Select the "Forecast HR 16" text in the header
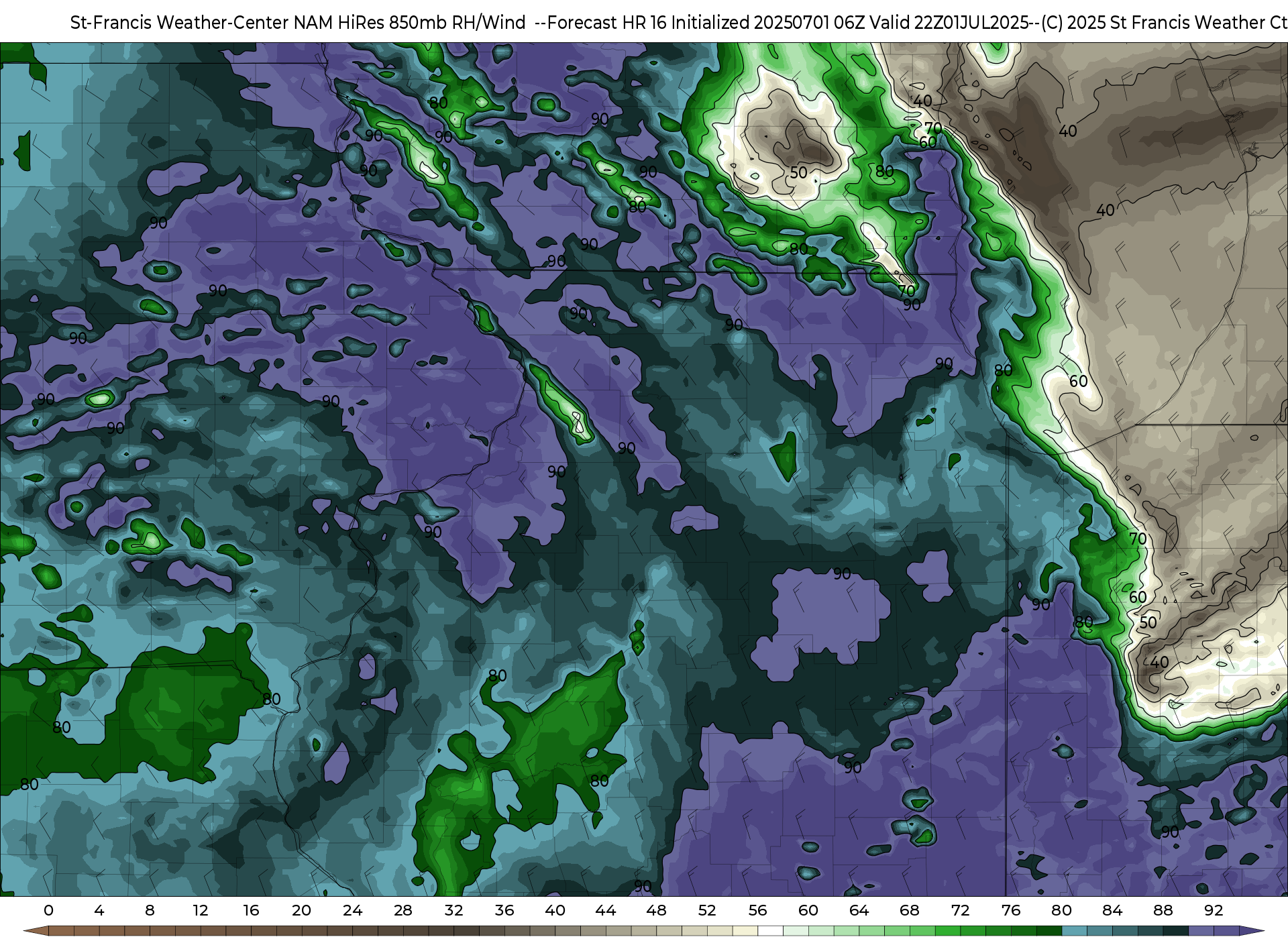The height and width of the screenshot is (939, 1288). tap(607, 23)
